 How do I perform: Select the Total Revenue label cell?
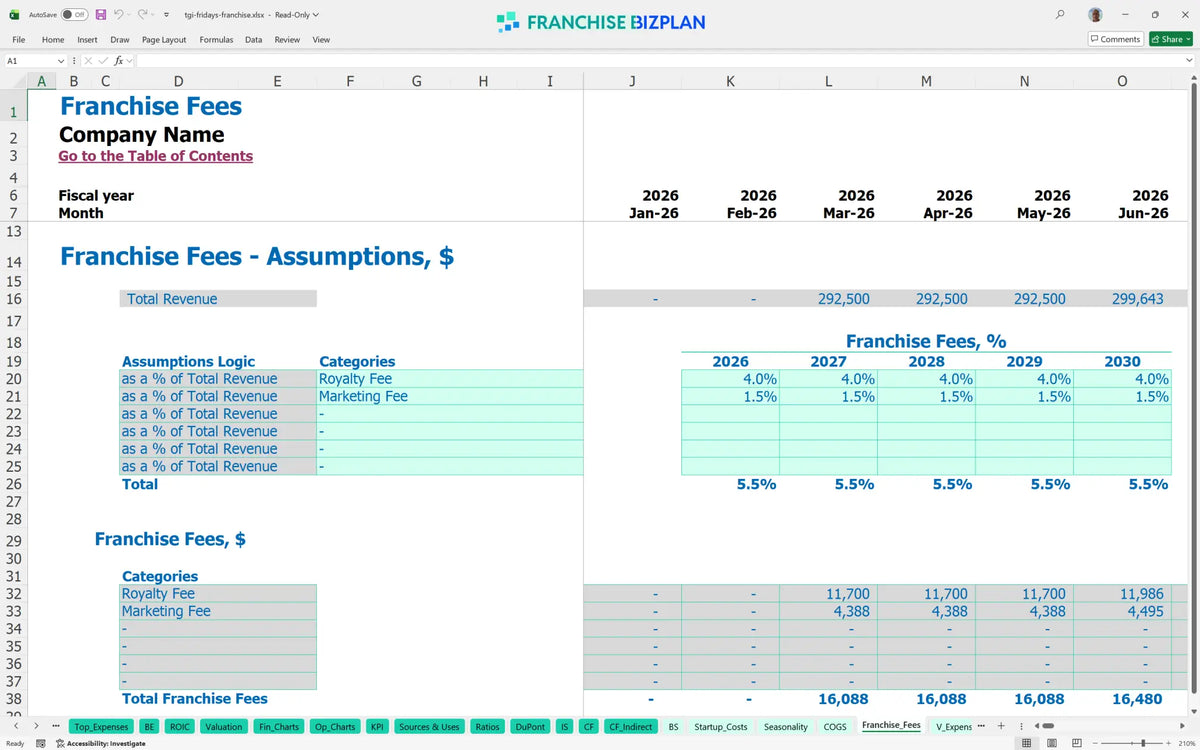(x=218, y=299)
